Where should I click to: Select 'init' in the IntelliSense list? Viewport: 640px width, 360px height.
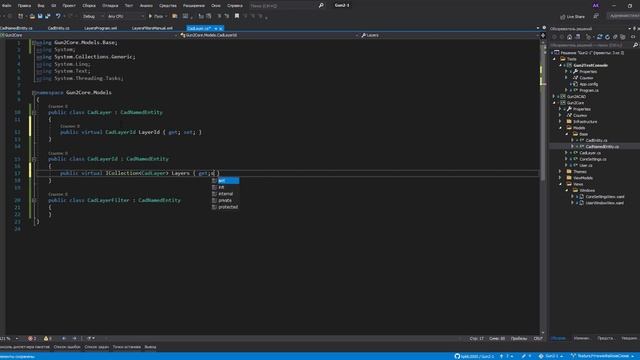pos(226,187)
